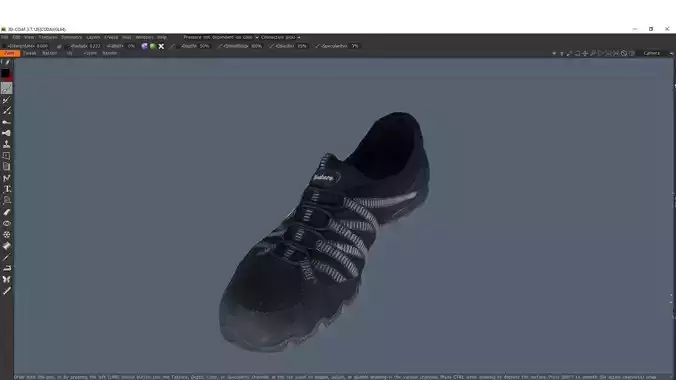The width and height of the screenshot is (676, 380).
Task: Open the Textures menu
Action: click(x=48, y=38)
